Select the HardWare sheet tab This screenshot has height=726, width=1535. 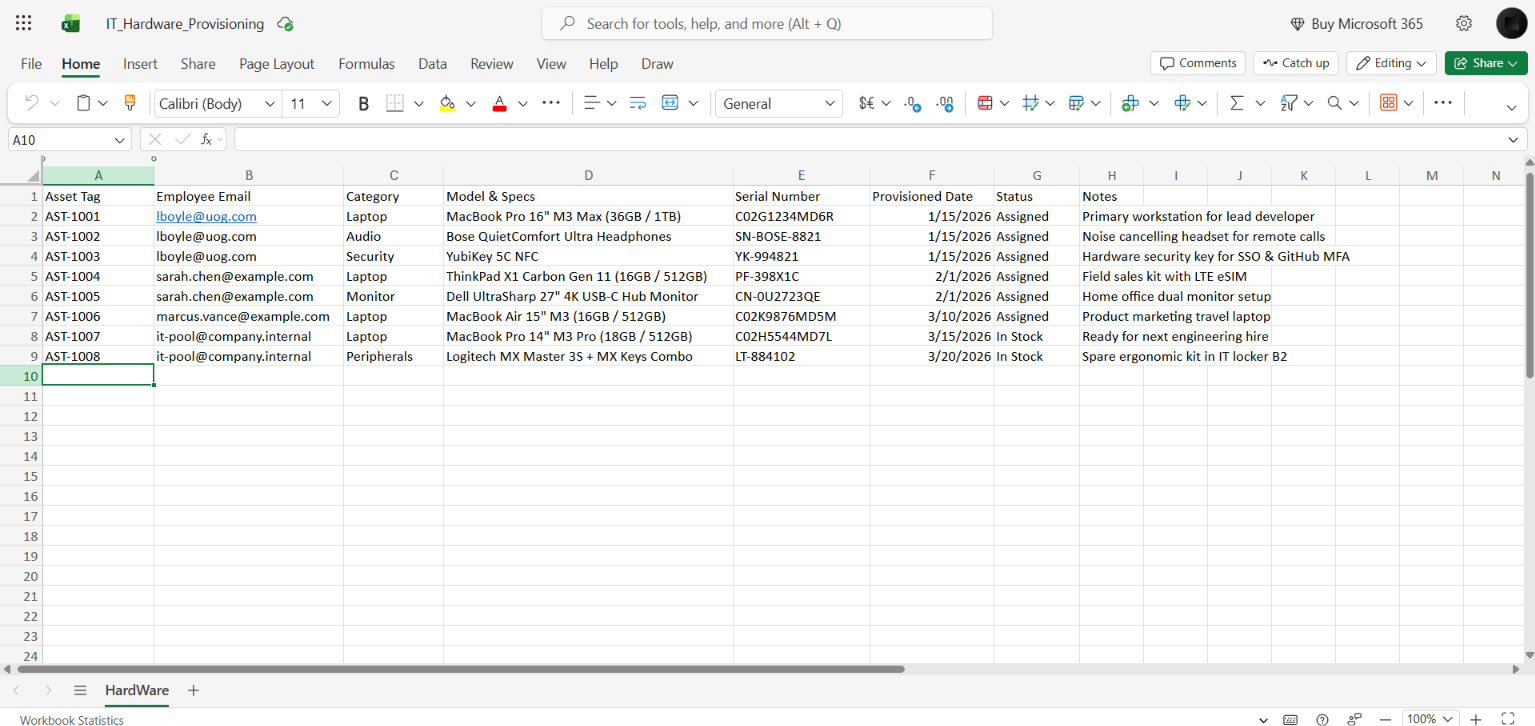click(x=137, y=690)
